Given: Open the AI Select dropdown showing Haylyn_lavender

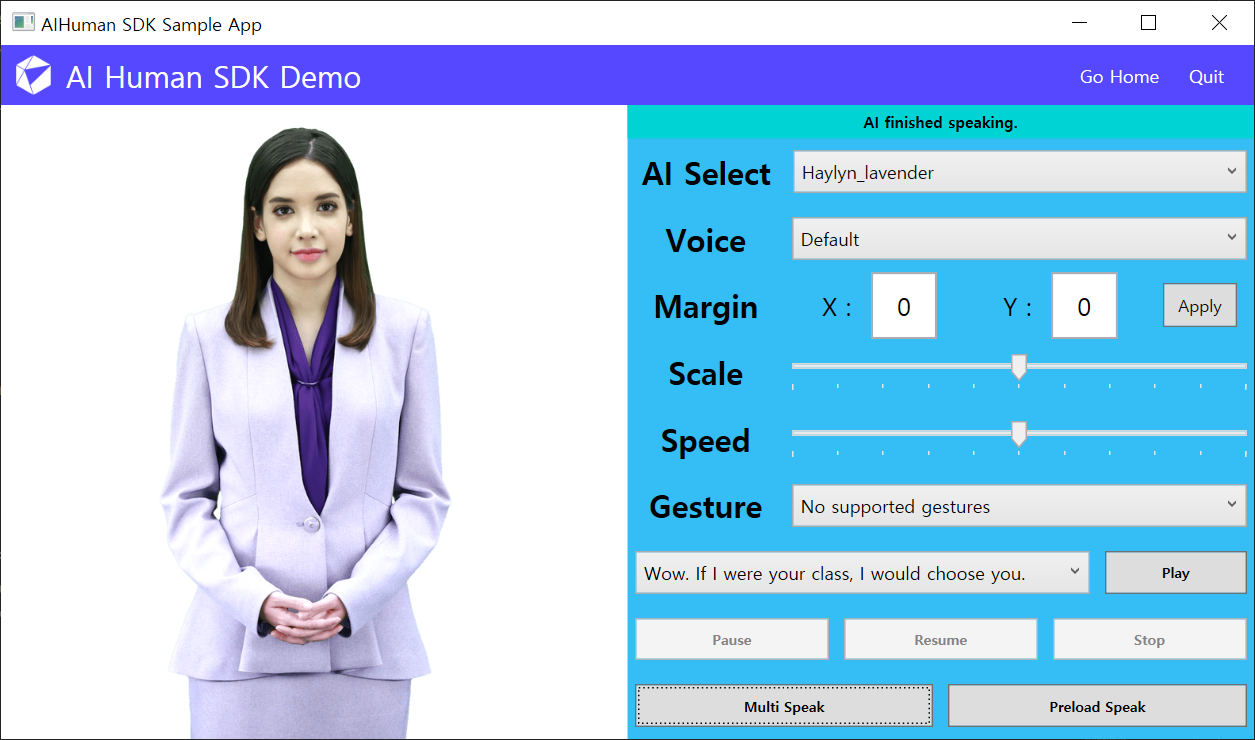Looking at the screenshot, I should 1019,172.
